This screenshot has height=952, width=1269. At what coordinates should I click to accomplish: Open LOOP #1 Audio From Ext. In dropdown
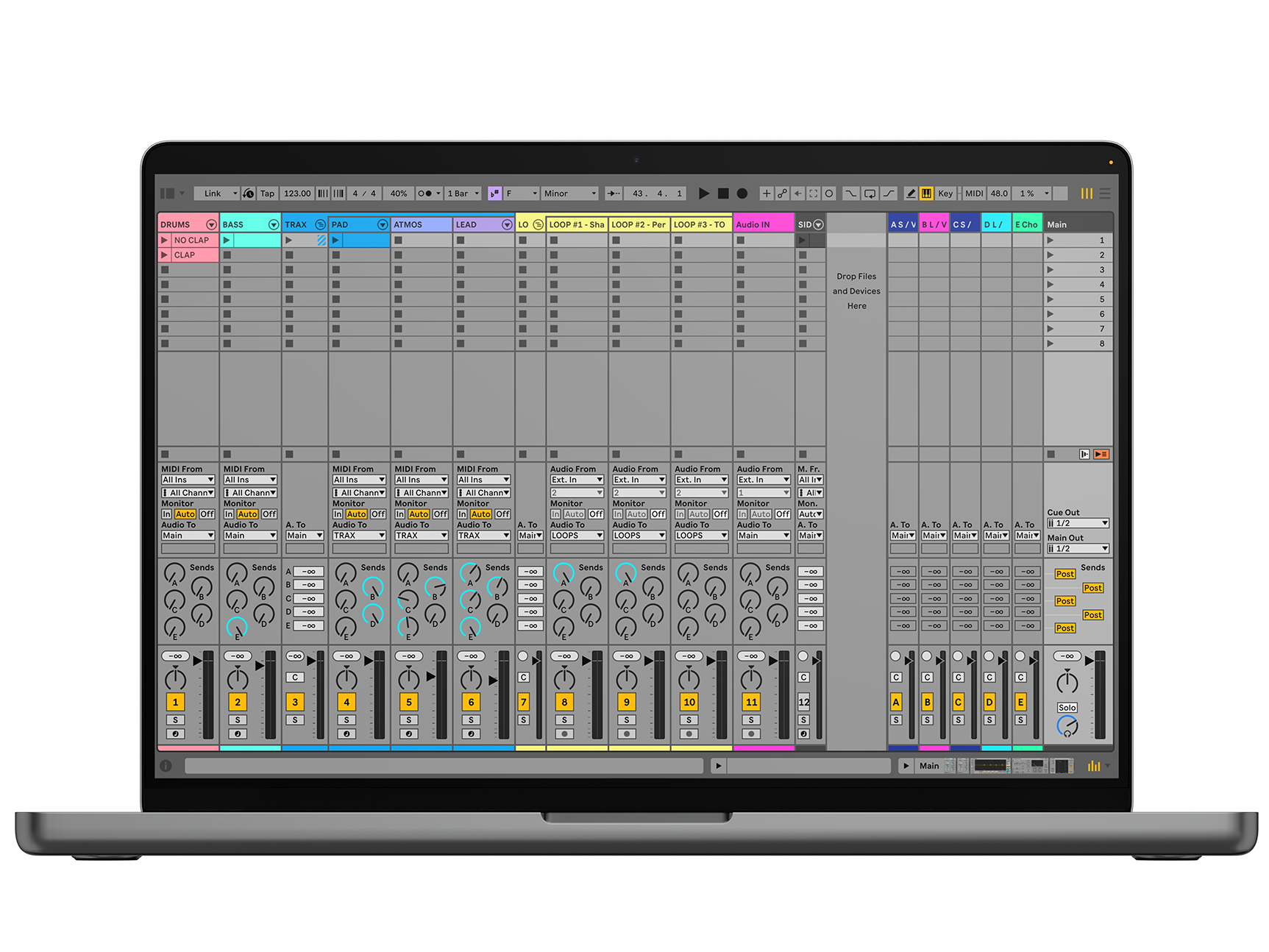tap(577, 480)
